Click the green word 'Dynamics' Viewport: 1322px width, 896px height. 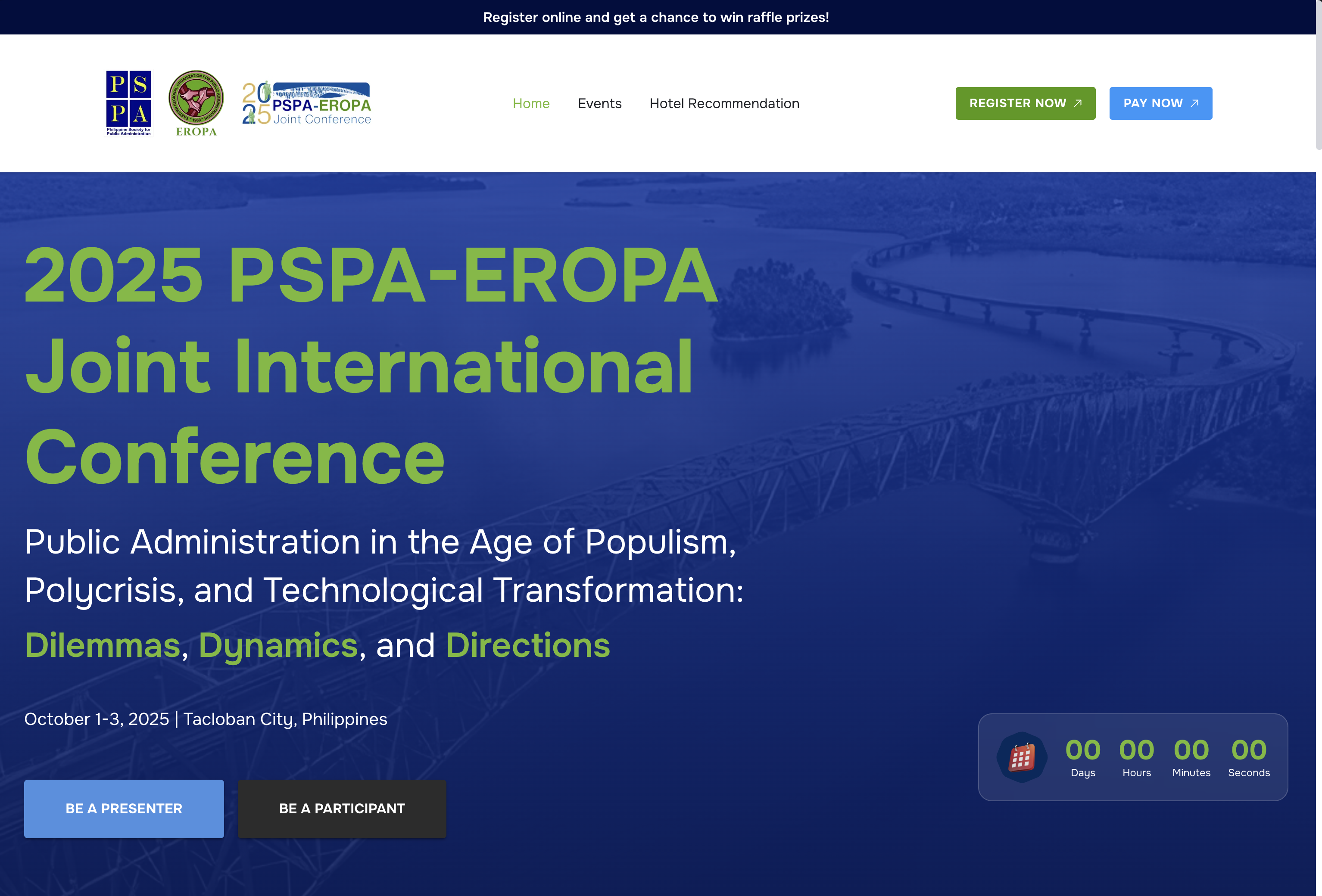point(278,647)
